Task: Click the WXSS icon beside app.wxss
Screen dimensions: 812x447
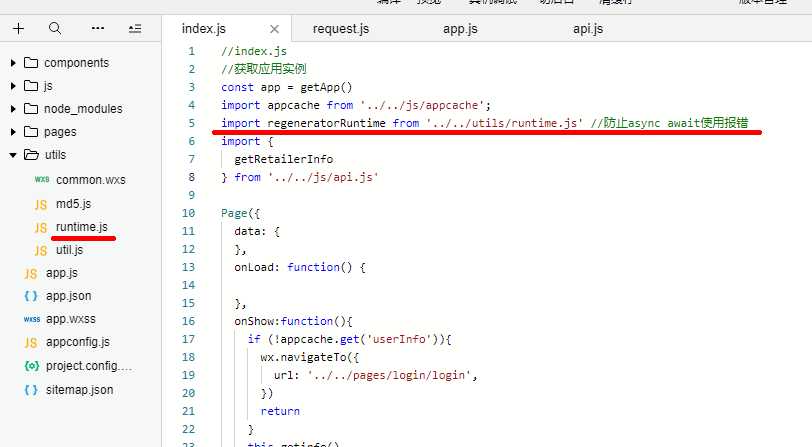Action: pos(32,319)
